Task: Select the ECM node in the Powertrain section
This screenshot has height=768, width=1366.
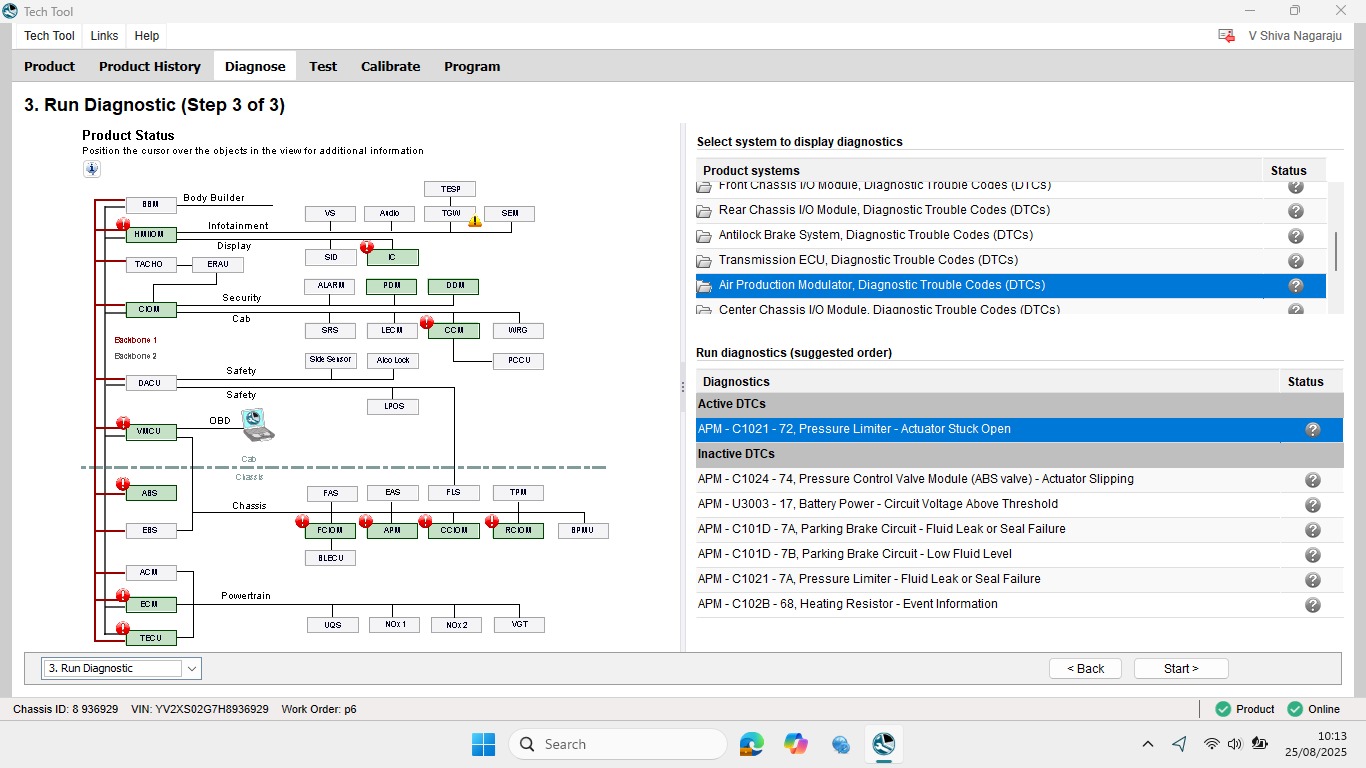Action: click(x=151, y=605)
